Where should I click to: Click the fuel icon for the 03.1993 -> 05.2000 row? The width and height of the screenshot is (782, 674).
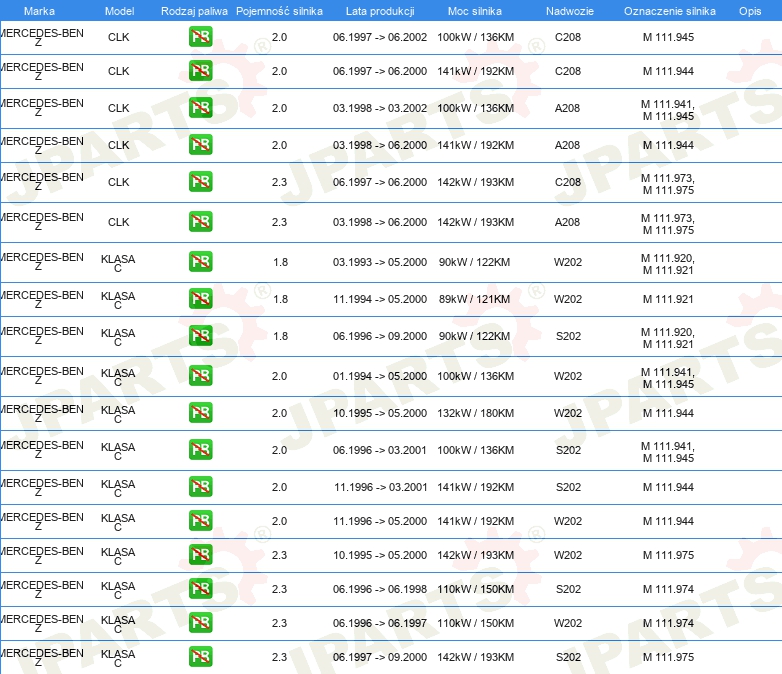(x=200, y=262)
